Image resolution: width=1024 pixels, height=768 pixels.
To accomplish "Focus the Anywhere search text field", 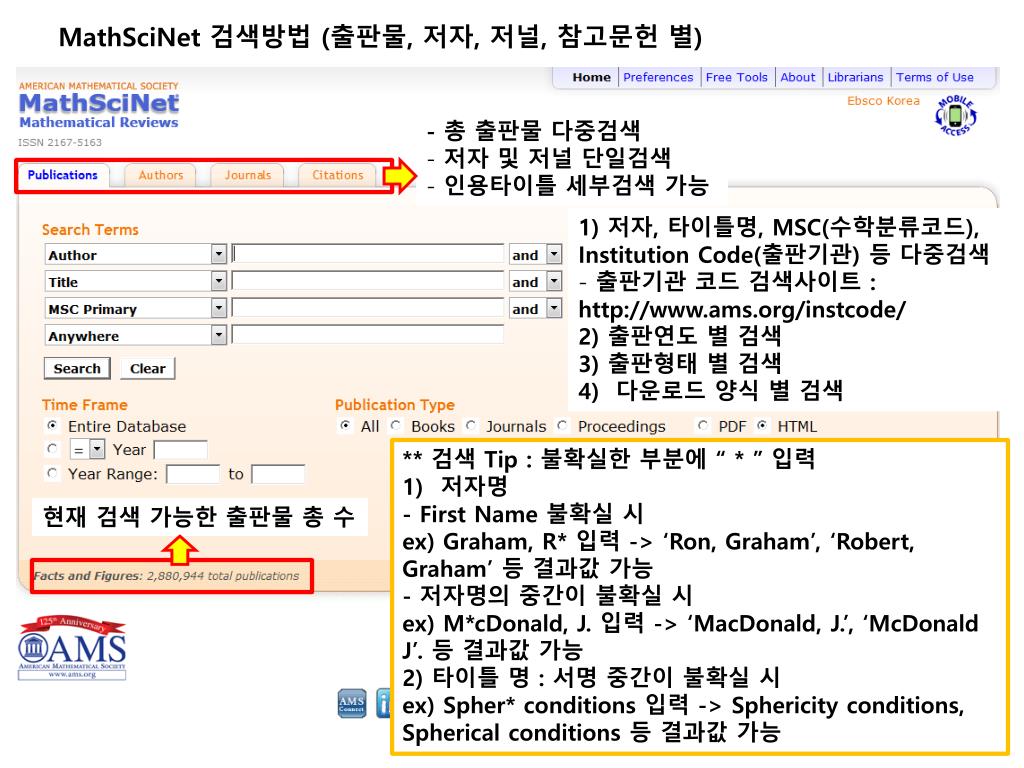I will (x=368, y=336).
